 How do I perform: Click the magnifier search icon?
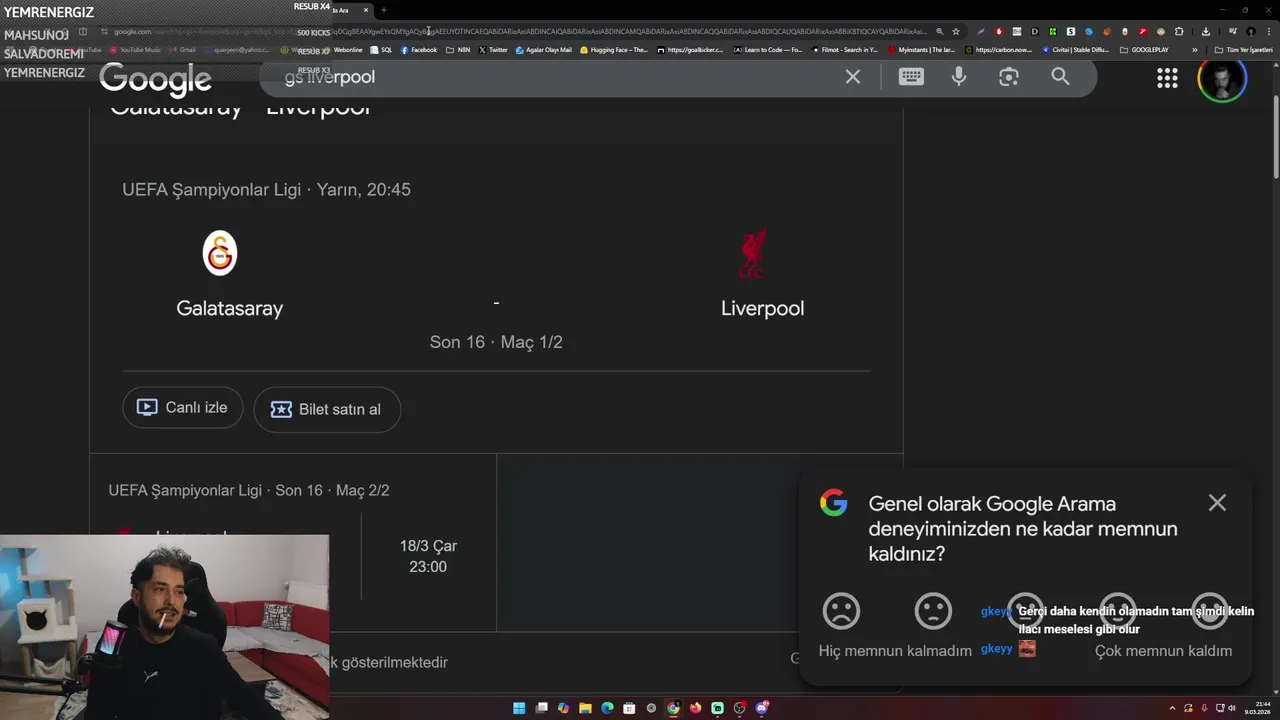[x=1060, y=77]
